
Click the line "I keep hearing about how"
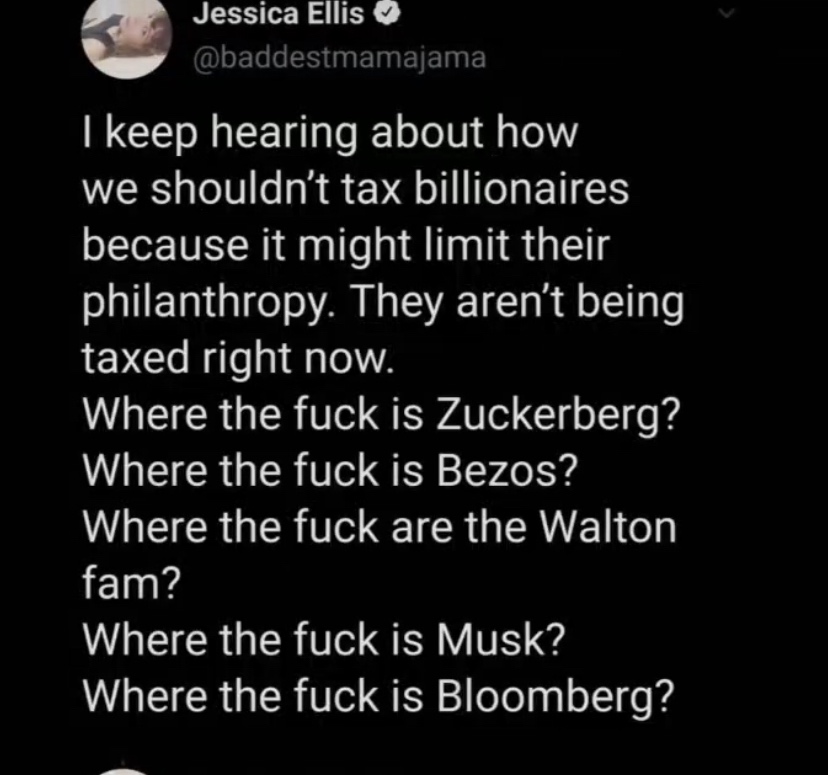[330, 135]
